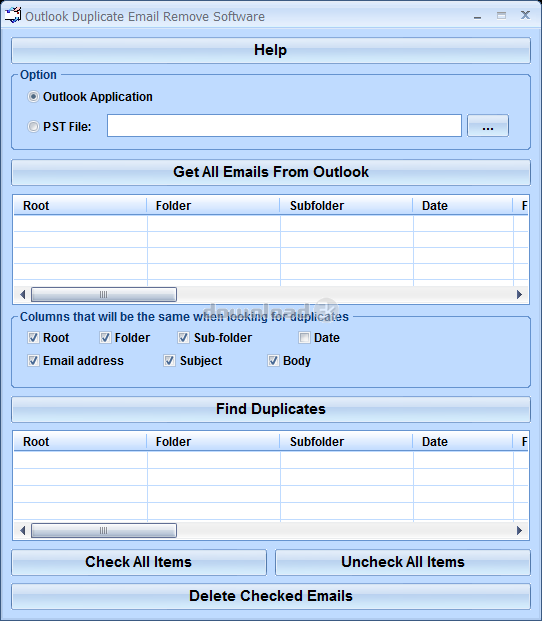Select the PST File radio option

33,127
